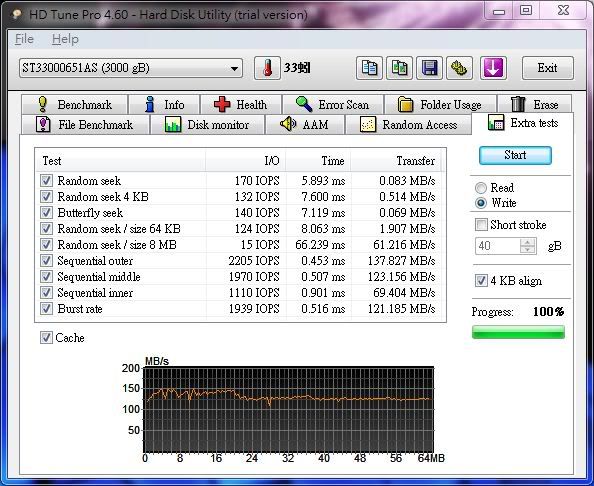Enable the Short stroke checkbox
This screenshot has width=594, height=486.
(481, 225)
